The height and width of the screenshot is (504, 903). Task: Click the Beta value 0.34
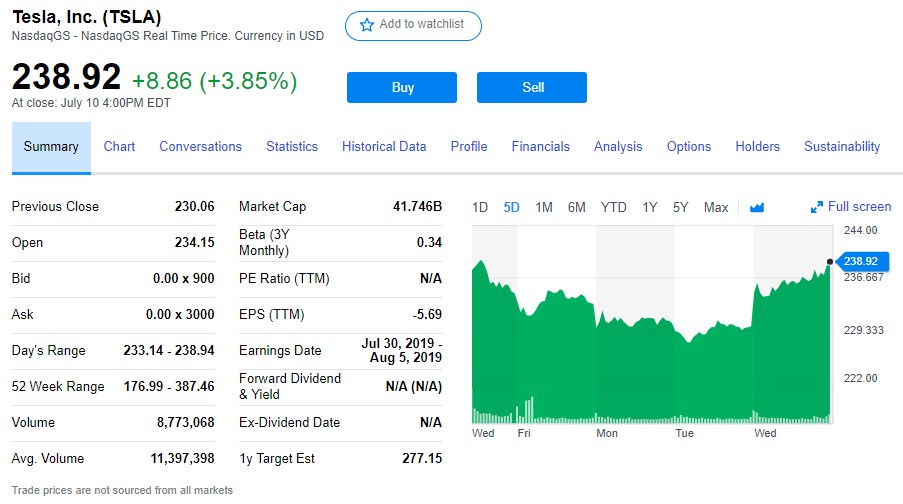(429, 242)
